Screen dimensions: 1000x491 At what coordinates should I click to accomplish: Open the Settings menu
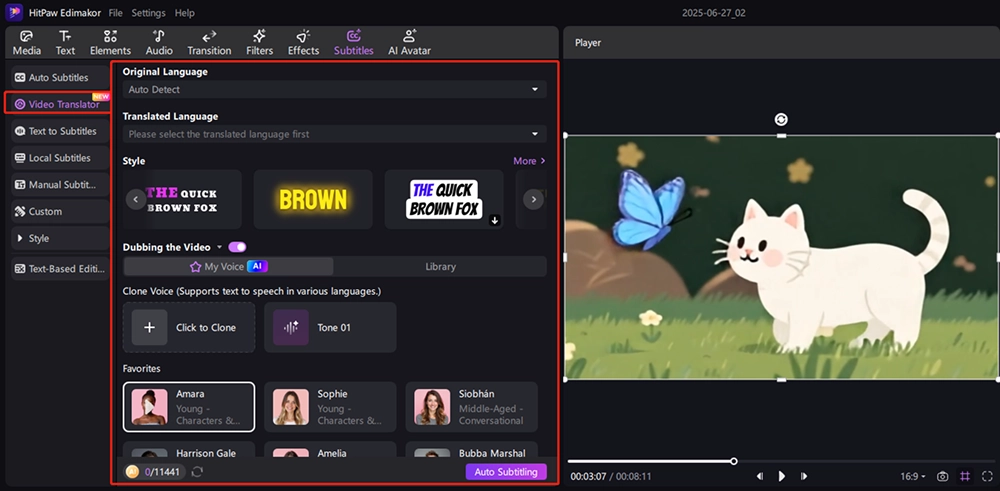[x=149, y=13]
